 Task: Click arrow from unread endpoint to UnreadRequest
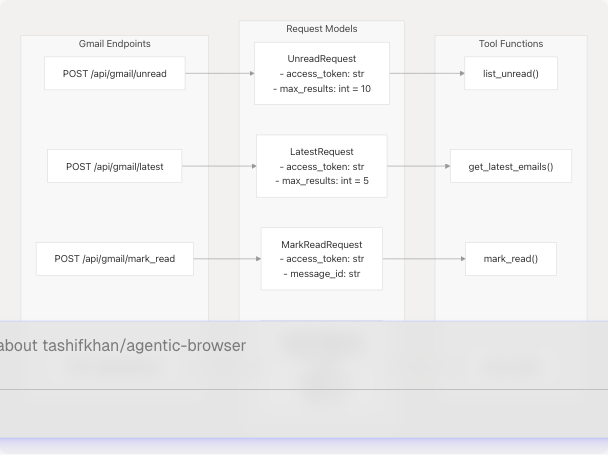220,73
